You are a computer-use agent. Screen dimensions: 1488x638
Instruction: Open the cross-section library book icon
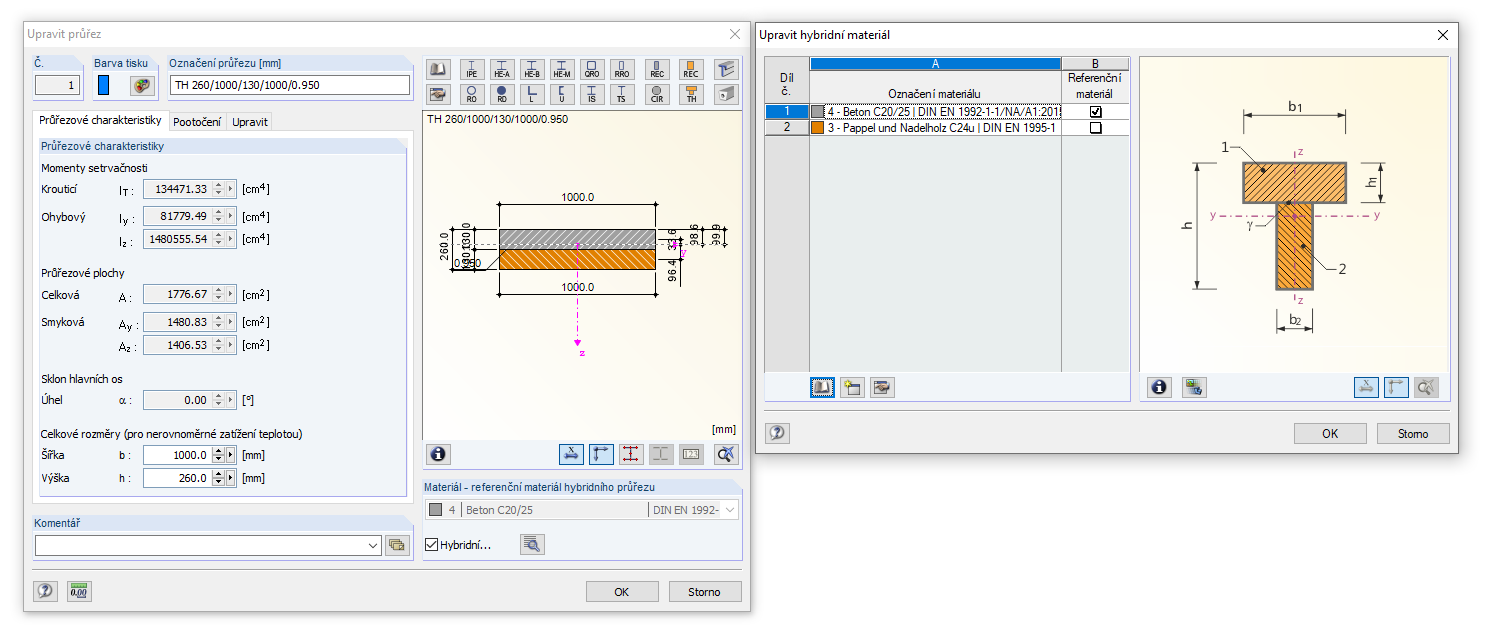(x=437, y=69)
